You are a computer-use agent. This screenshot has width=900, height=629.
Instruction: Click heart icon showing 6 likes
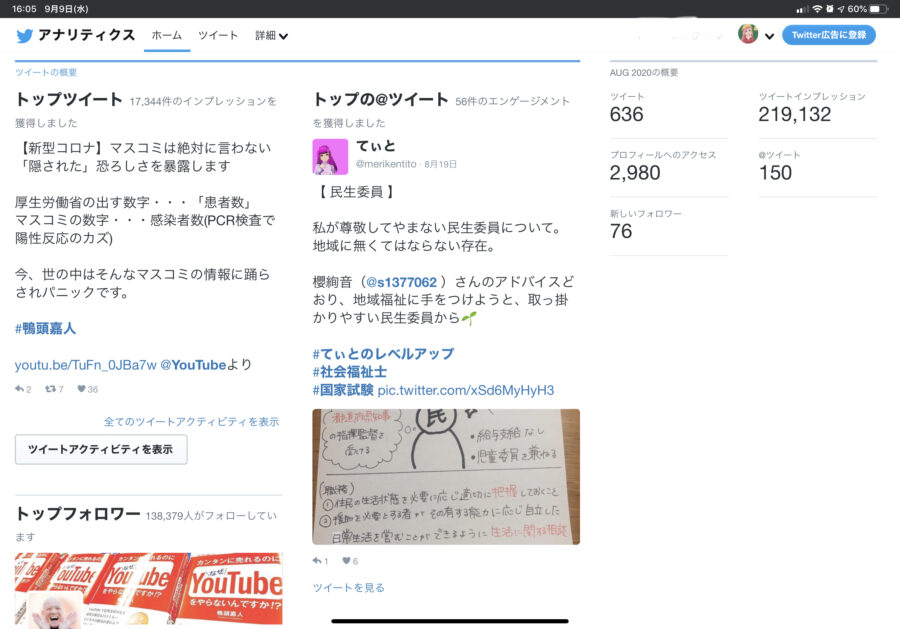[346, 561]
